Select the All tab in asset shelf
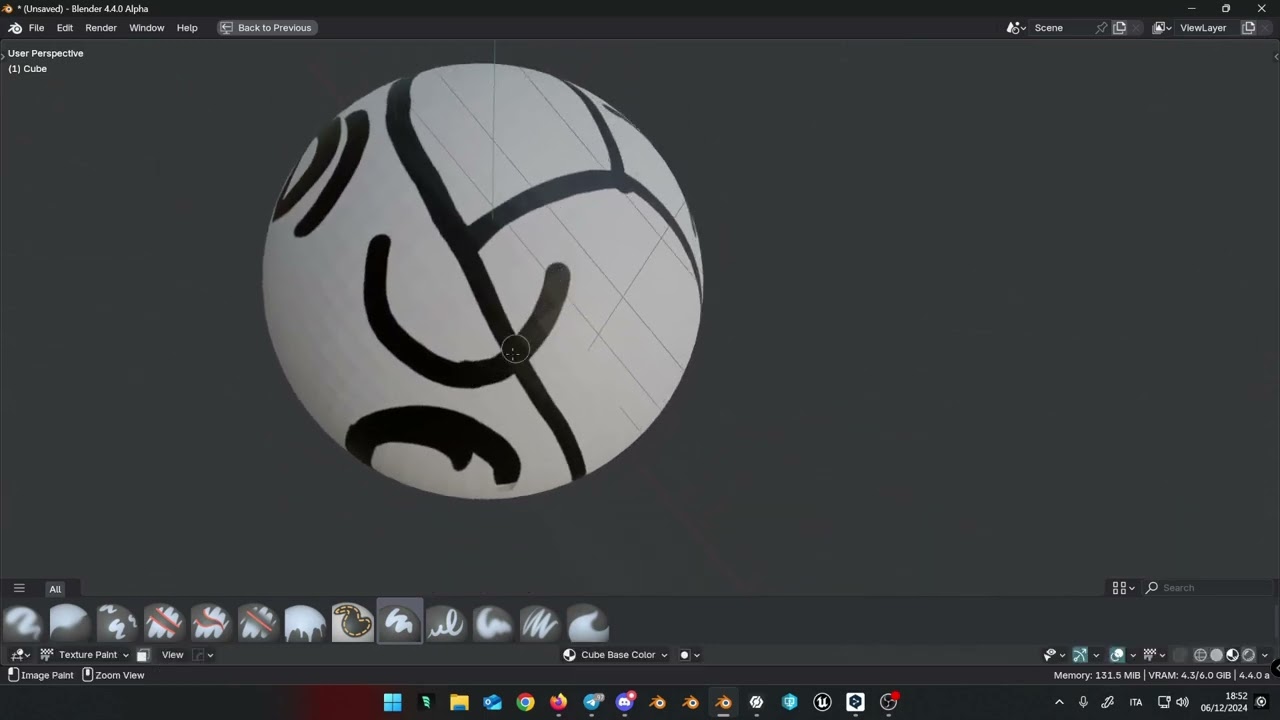1280x720 pixels. 55,589
